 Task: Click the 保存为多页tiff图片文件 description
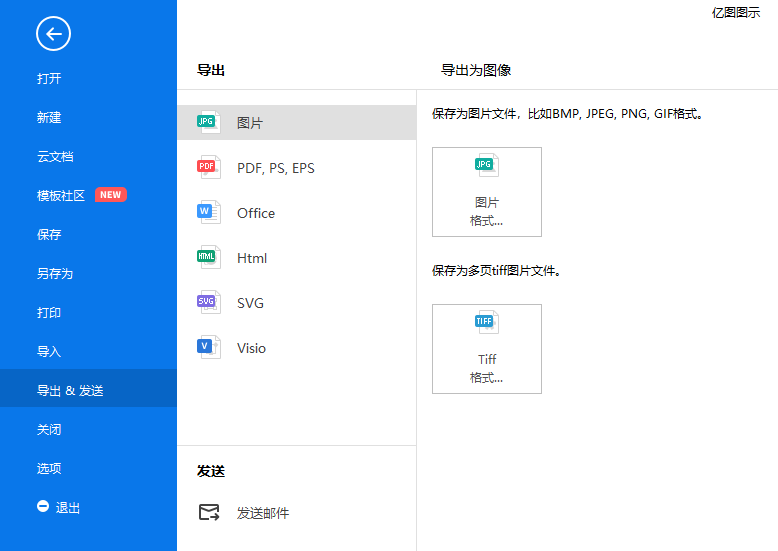[x=497, y=271]
